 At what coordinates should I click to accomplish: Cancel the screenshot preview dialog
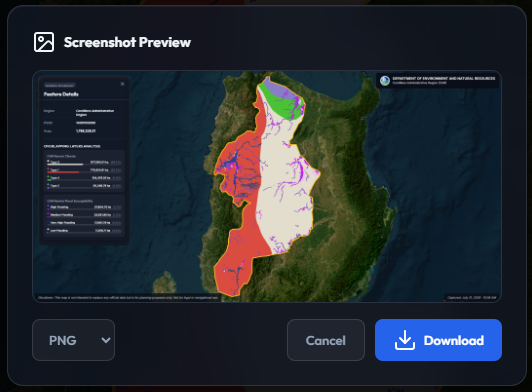click(326, 340)
